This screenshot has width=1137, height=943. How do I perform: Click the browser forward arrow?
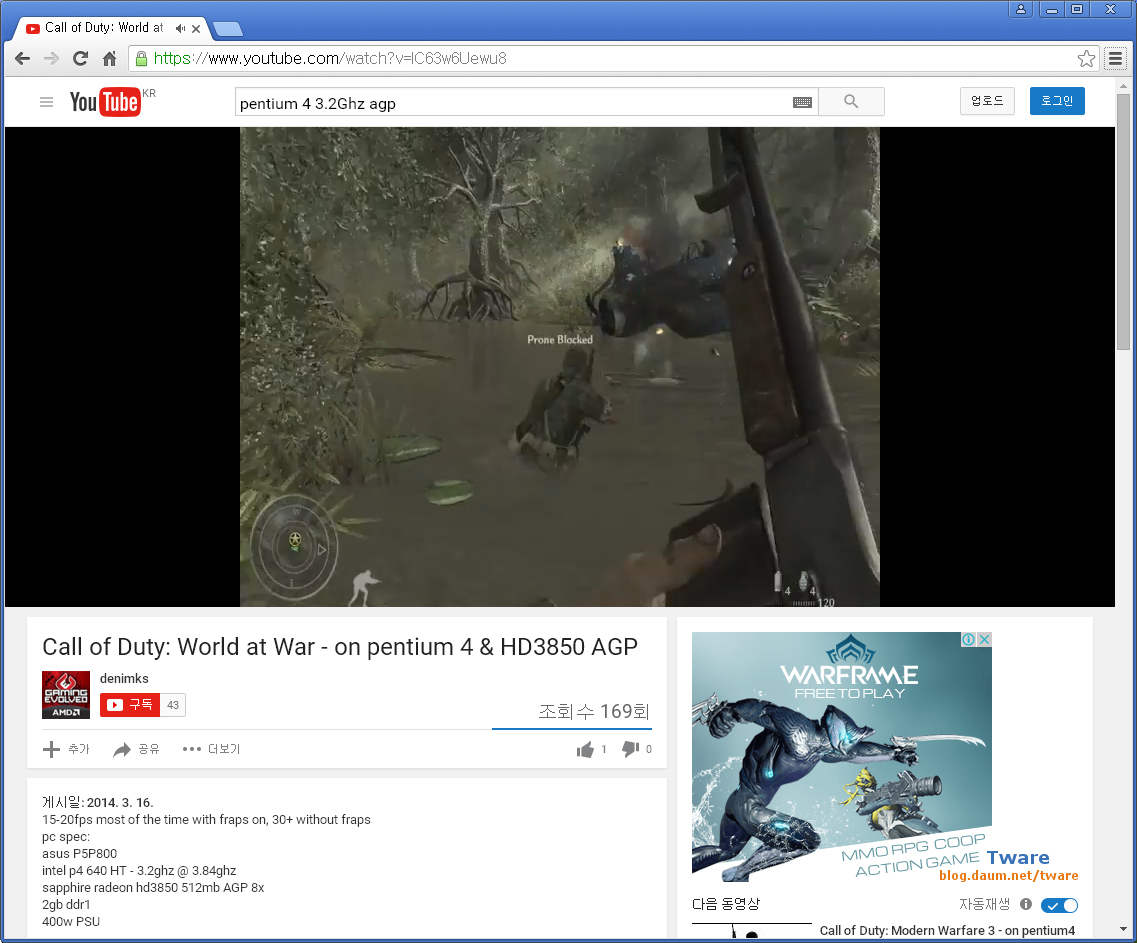(51, 59)
